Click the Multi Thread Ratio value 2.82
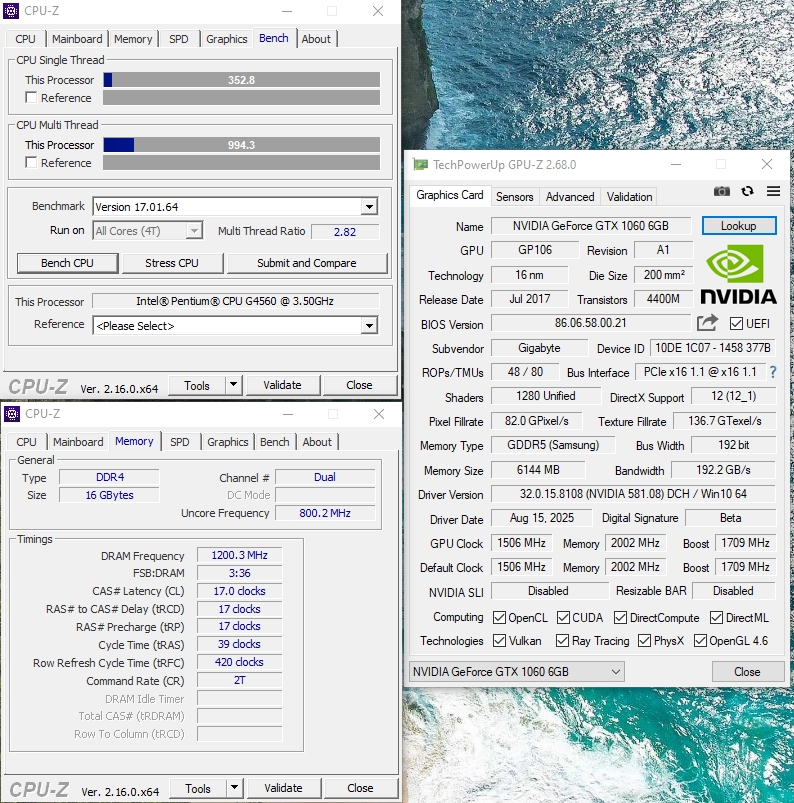Image resolution: width=794 pixels, height=803 pixels. point(345,231)
